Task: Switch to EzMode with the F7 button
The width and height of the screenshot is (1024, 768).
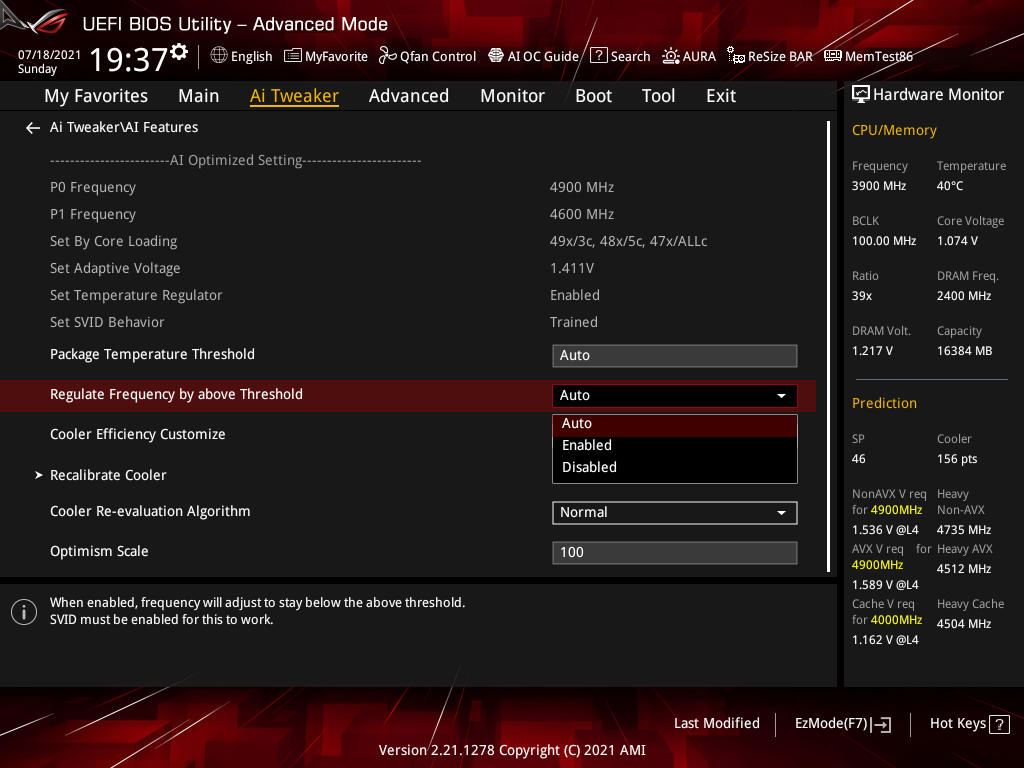Action: pyautogui.click(x=842, y=723)
